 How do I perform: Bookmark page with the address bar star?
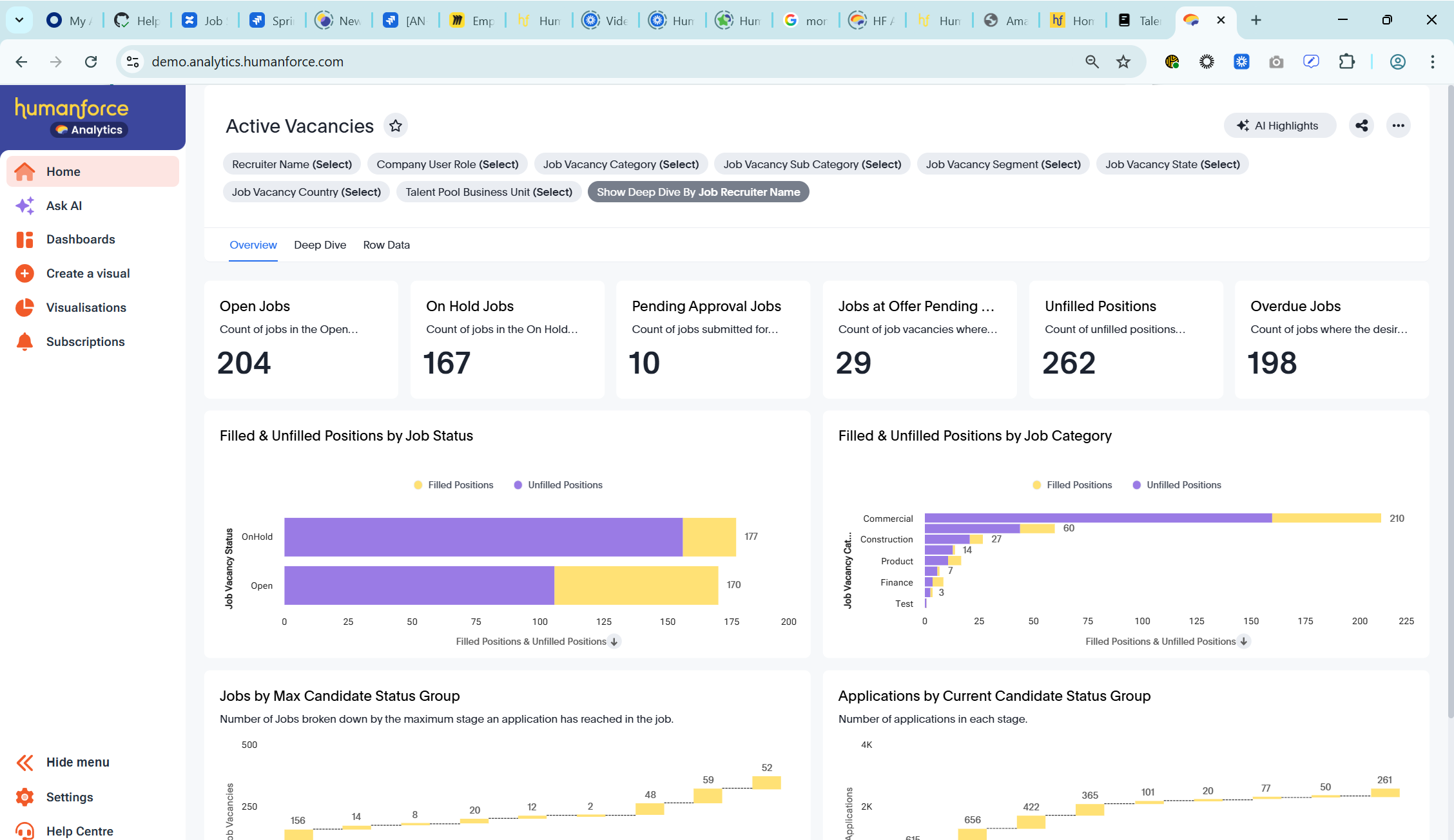1123,62
